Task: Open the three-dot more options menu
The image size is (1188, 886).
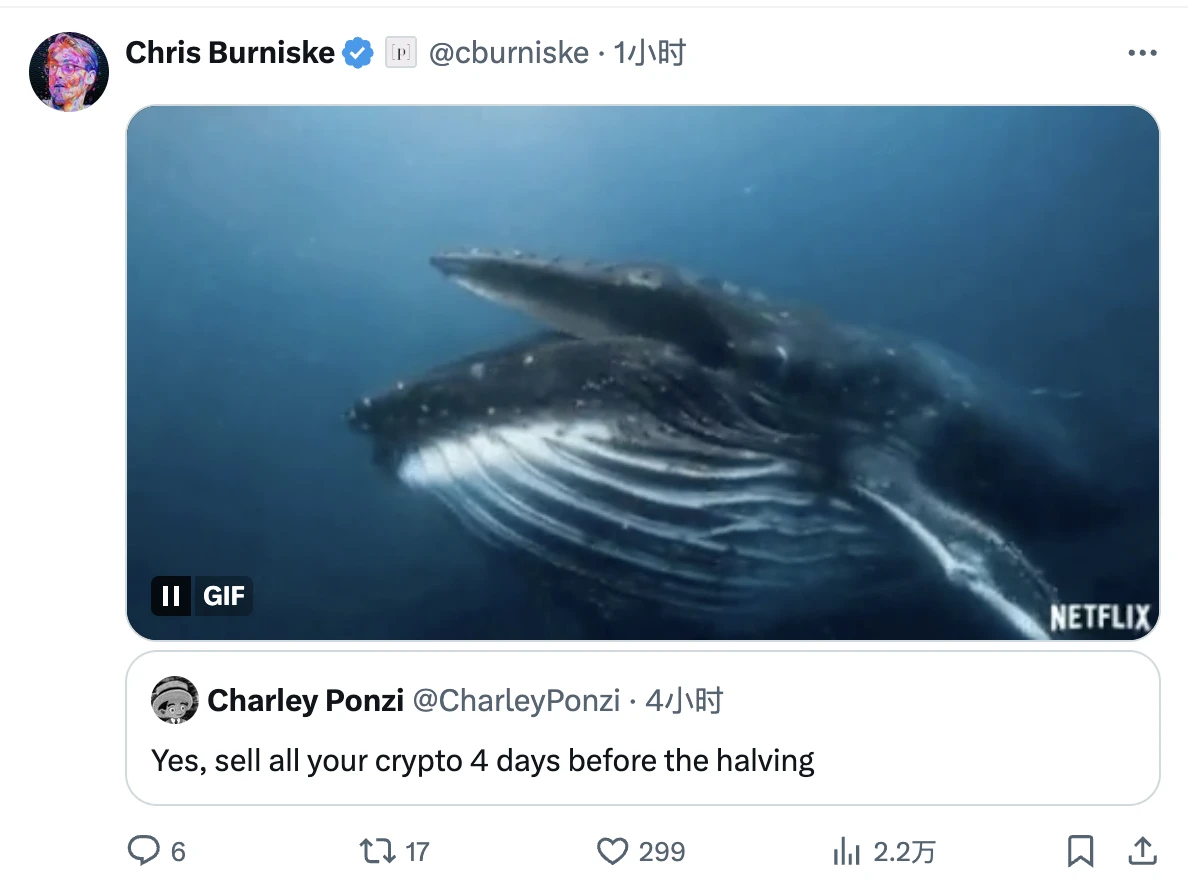Action: tap(1141, 53)
